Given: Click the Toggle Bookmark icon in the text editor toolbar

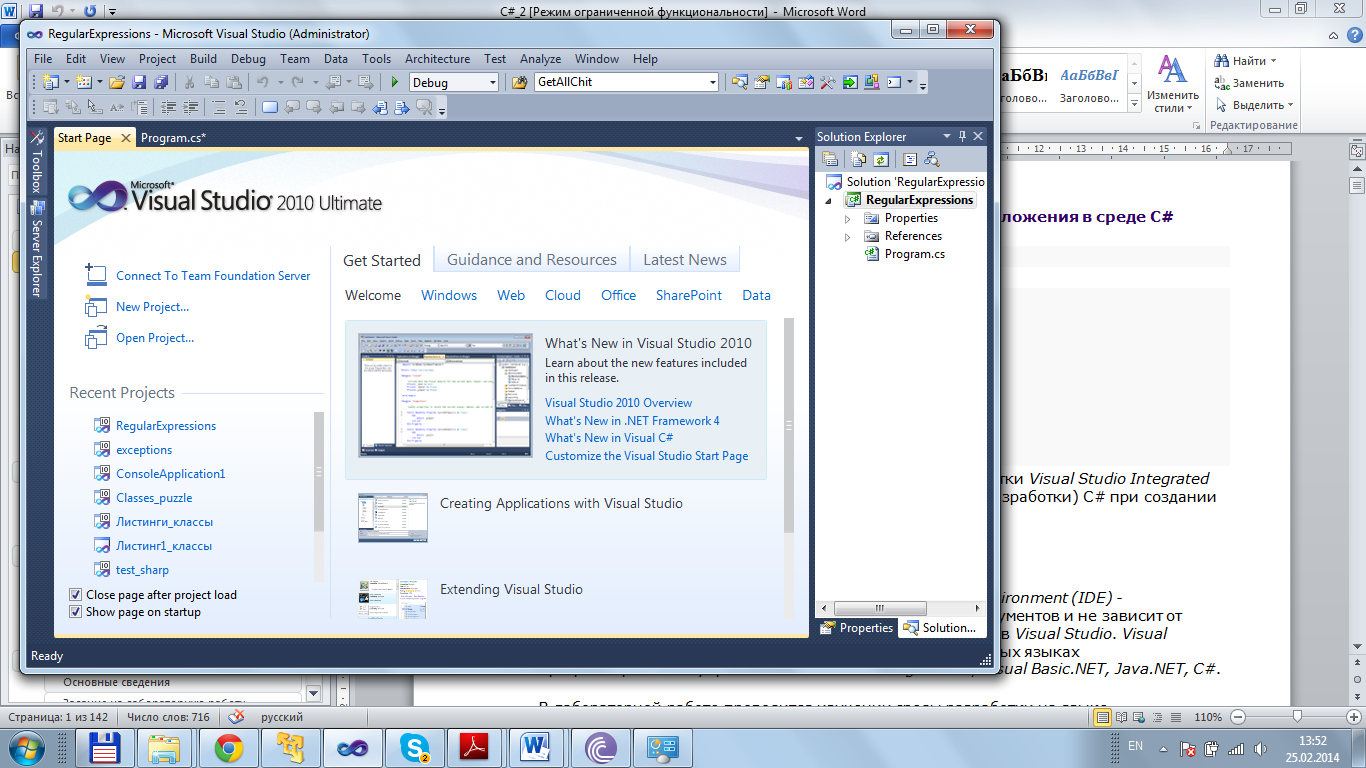Looking at the screenshot, I should [x=270, y=107].
